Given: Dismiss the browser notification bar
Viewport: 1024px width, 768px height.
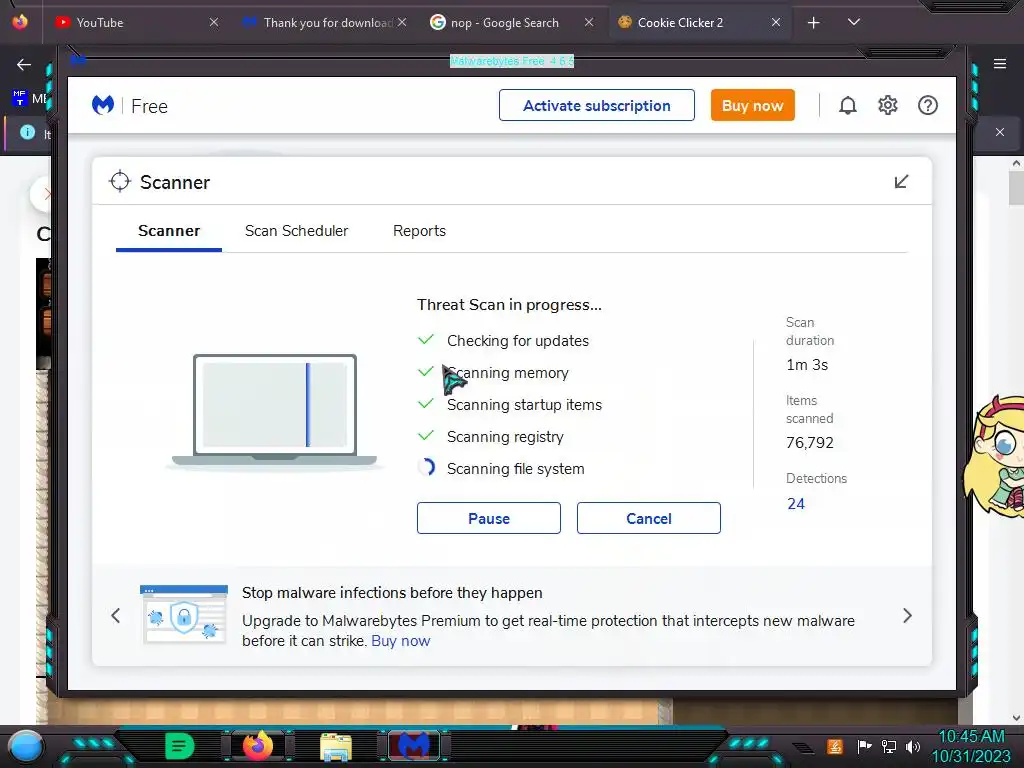Looking at the screenshot, I should pos(1000,132).
